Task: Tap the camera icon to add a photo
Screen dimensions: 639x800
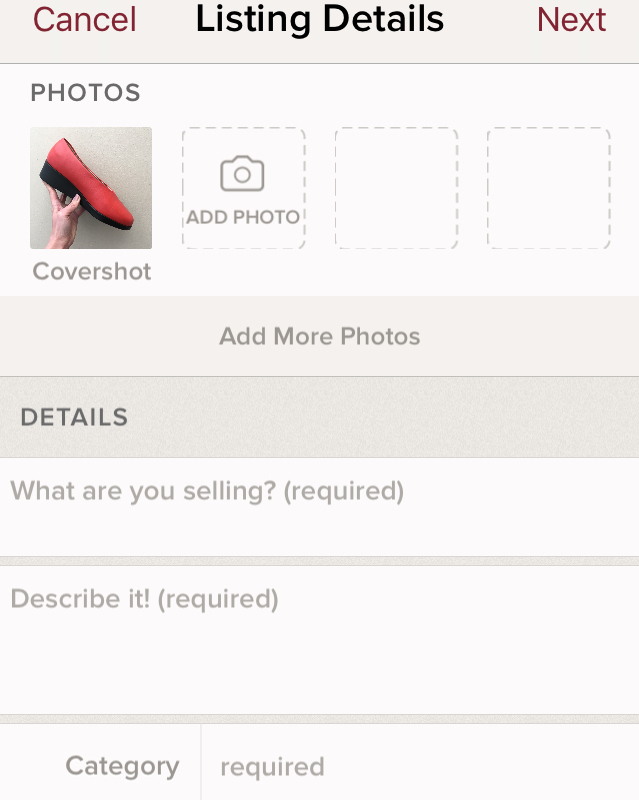Action: pos(242,174)
